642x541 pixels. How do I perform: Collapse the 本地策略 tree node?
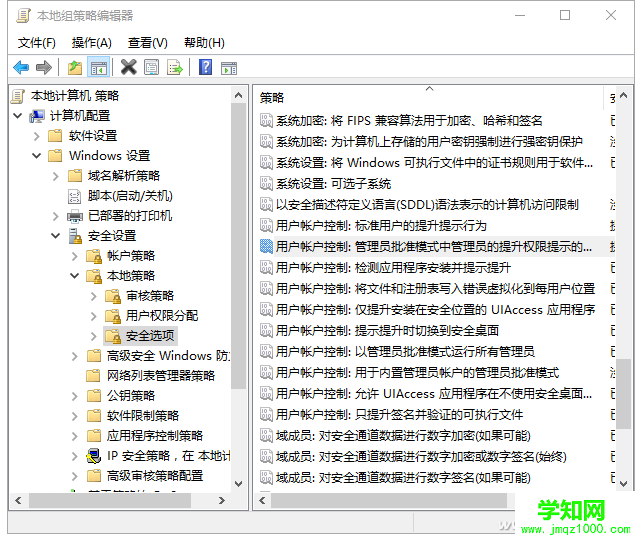point(75,276)
